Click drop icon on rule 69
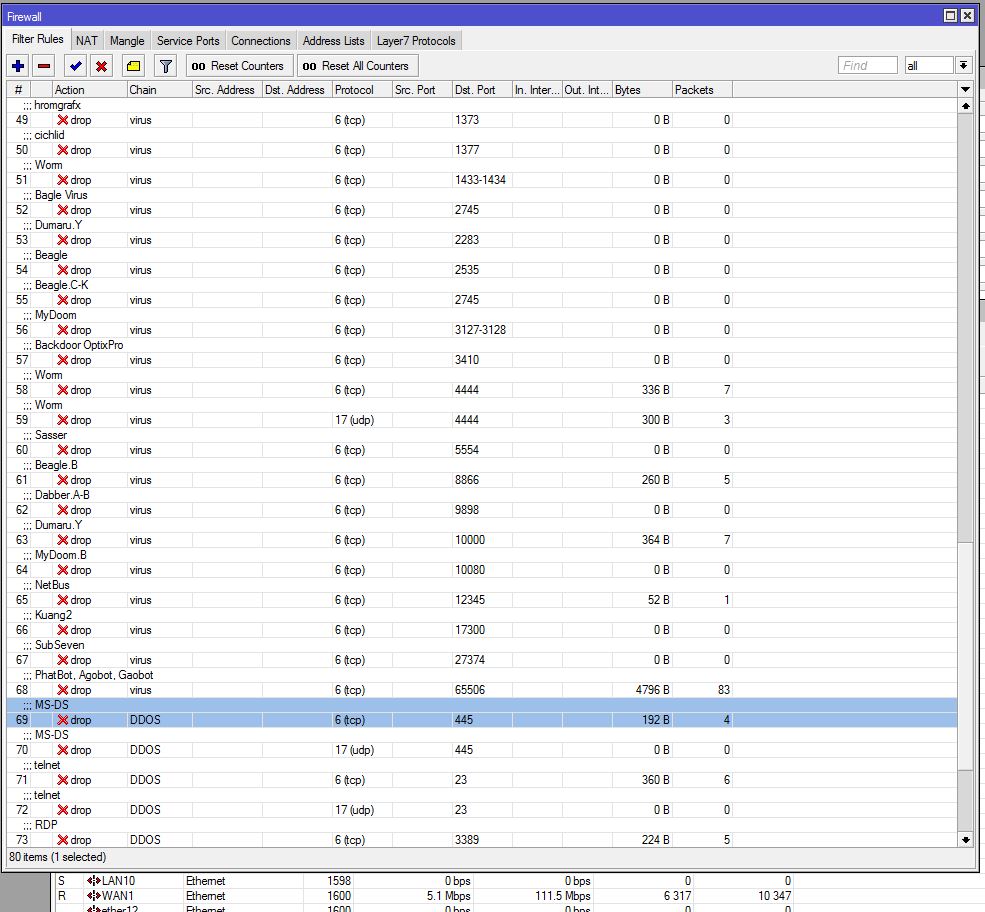This screenshot has height=912, width=985. [x=62, y=720]
